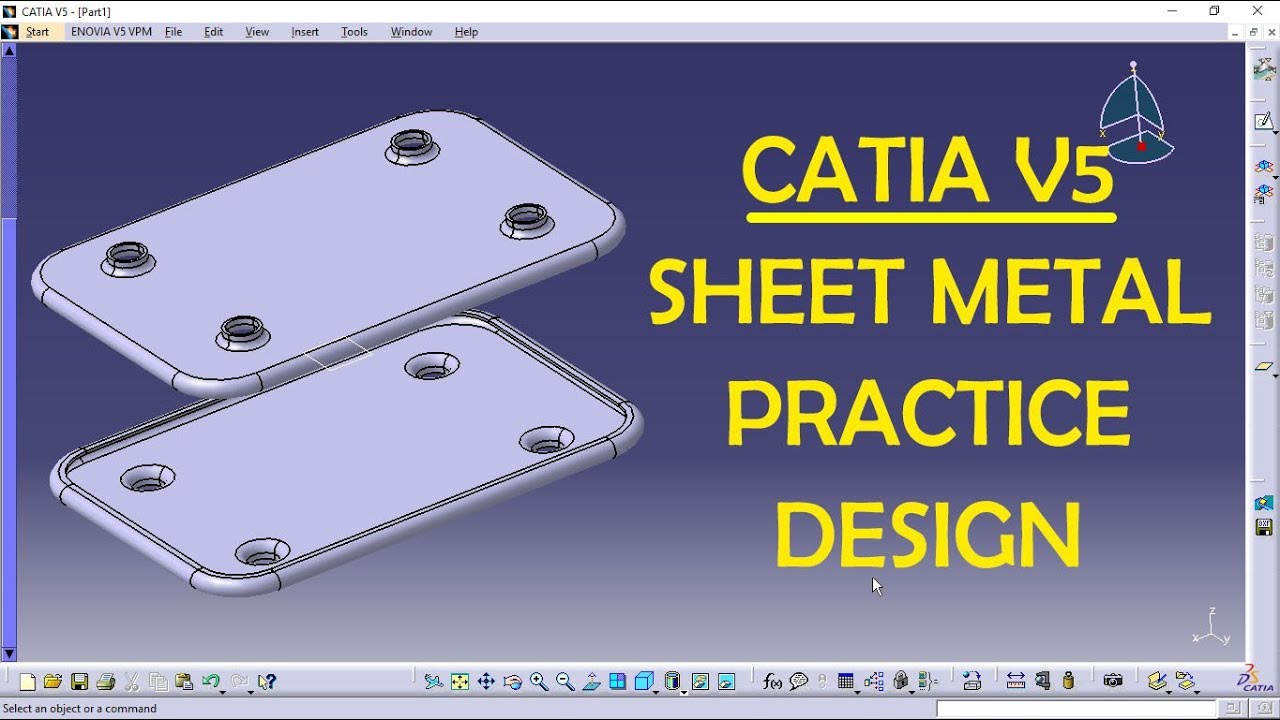
Task: Expand the Isometric View options arrow
Action: pos(656,691)
